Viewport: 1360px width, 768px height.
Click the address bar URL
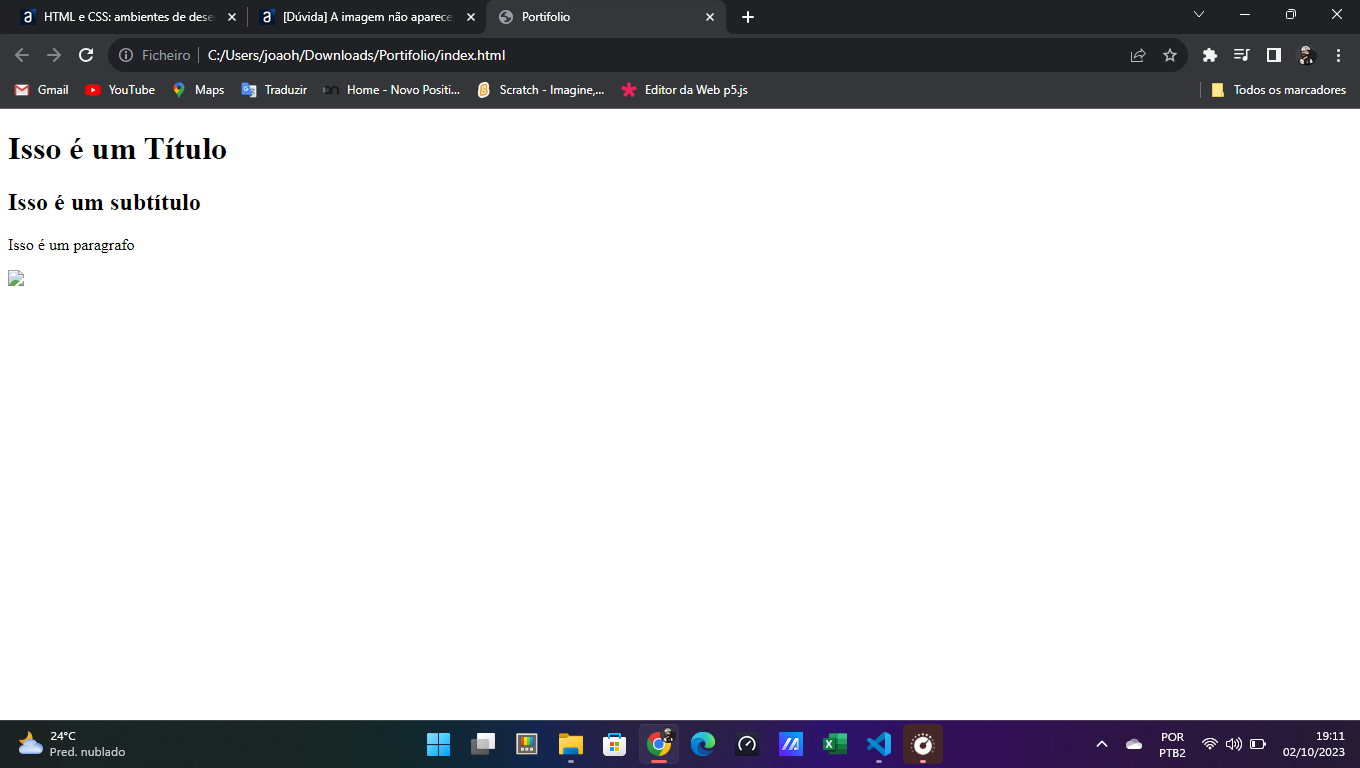point(356,55)
